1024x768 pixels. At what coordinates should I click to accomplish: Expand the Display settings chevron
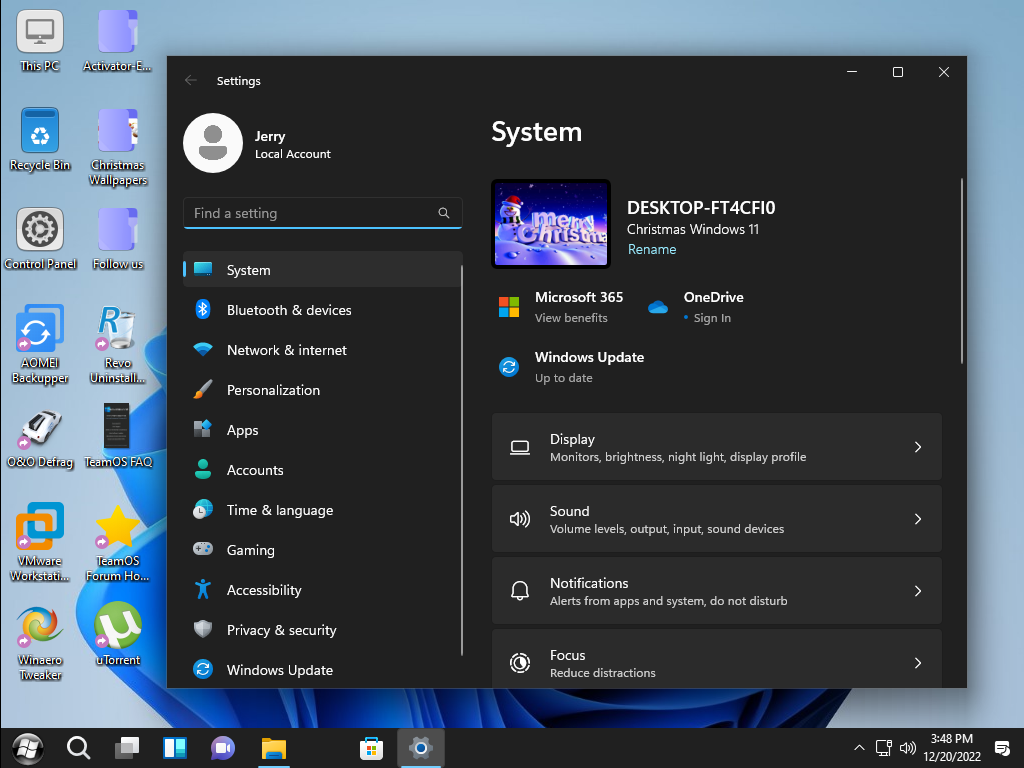click(917, 447)
